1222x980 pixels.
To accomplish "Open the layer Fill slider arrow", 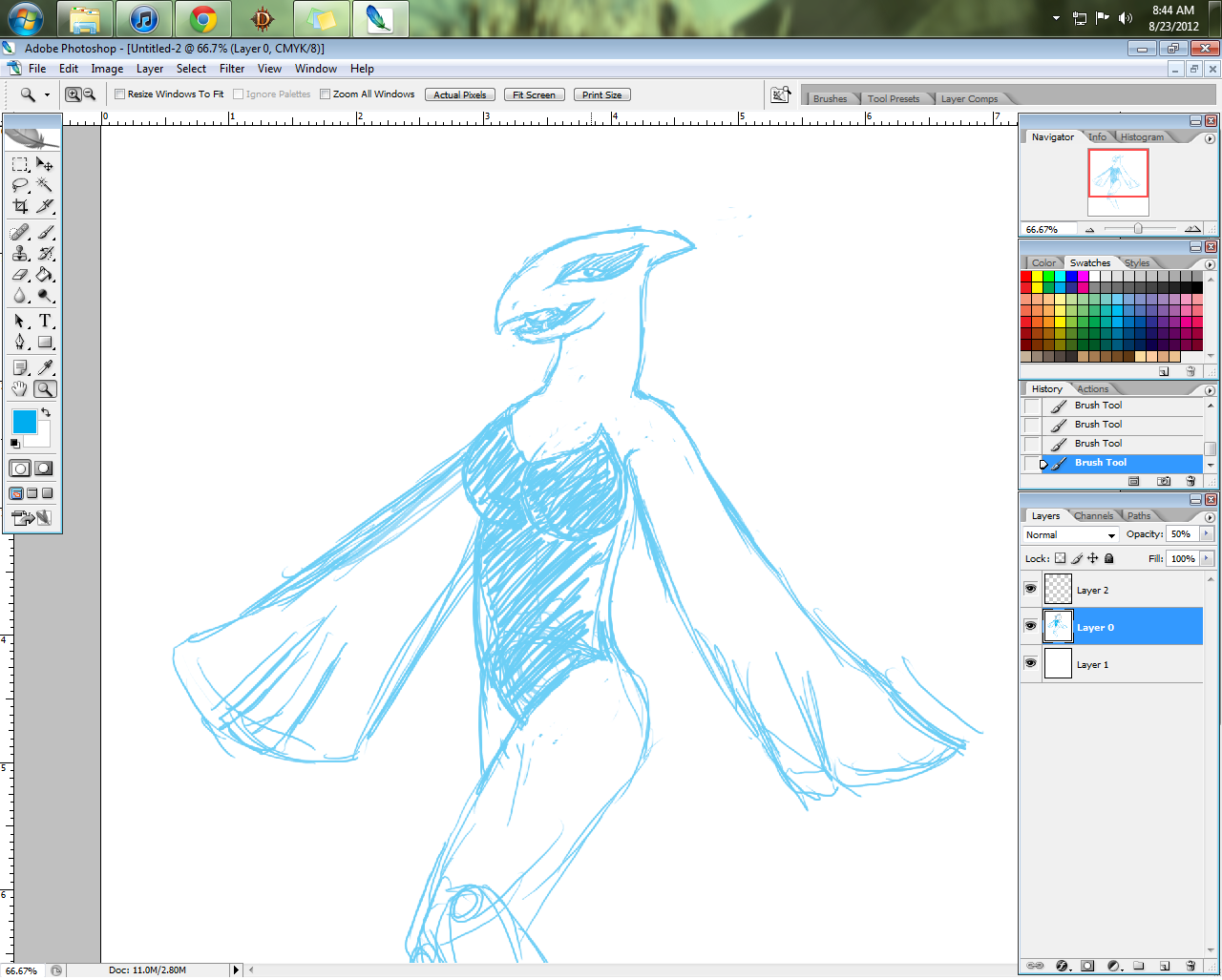I will coord(1207,559).
